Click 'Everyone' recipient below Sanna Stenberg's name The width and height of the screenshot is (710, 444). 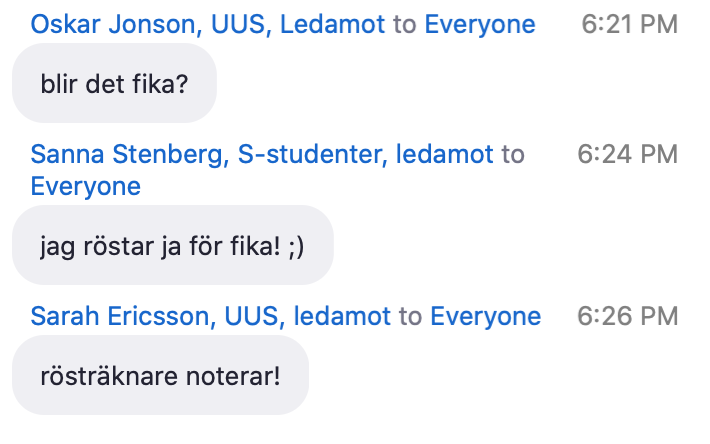[86, 186]
